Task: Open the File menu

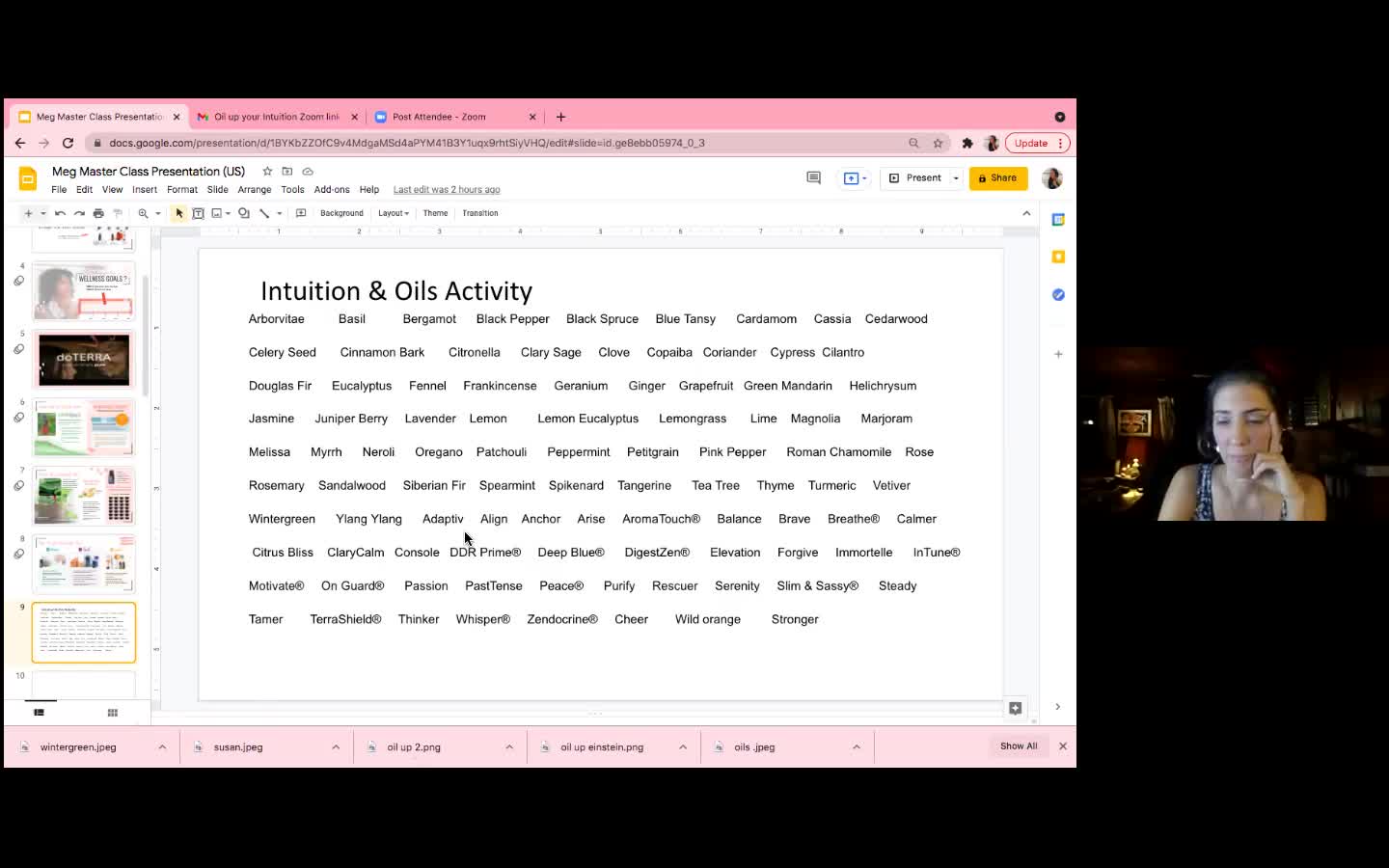Action: 59,190
